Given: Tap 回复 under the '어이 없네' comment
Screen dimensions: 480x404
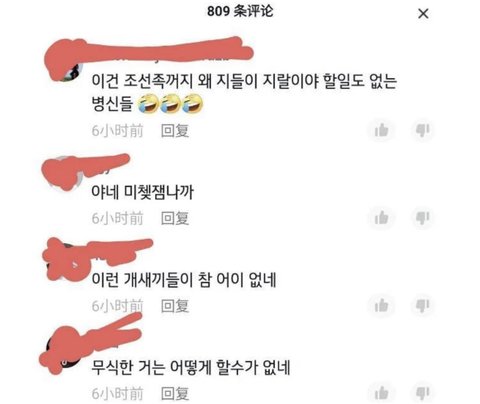Looking at the screenshot, I should (x=175, y=306).
